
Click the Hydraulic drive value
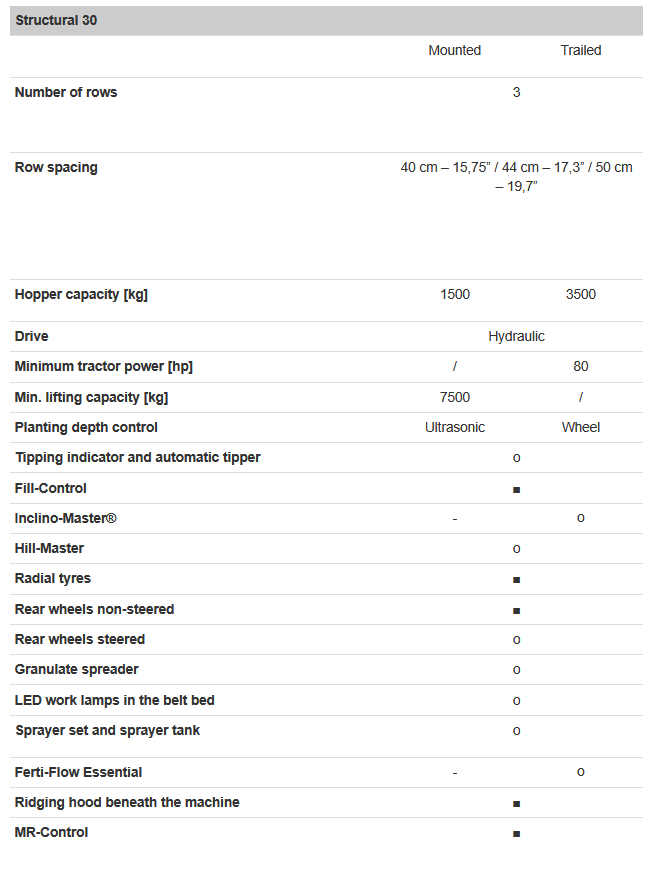[516, 336]
